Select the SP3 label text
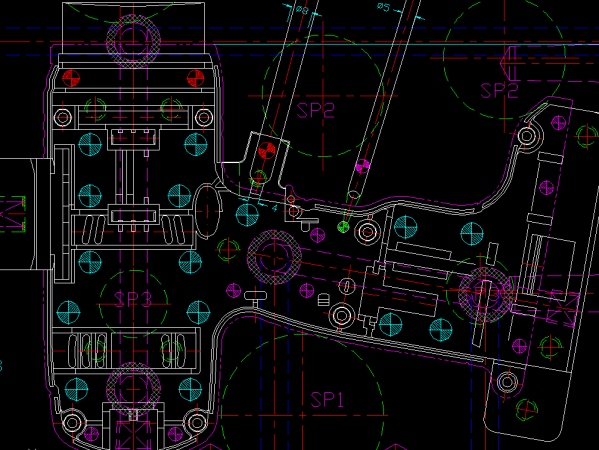Viewport: 599px width, 450px height. 133,299
